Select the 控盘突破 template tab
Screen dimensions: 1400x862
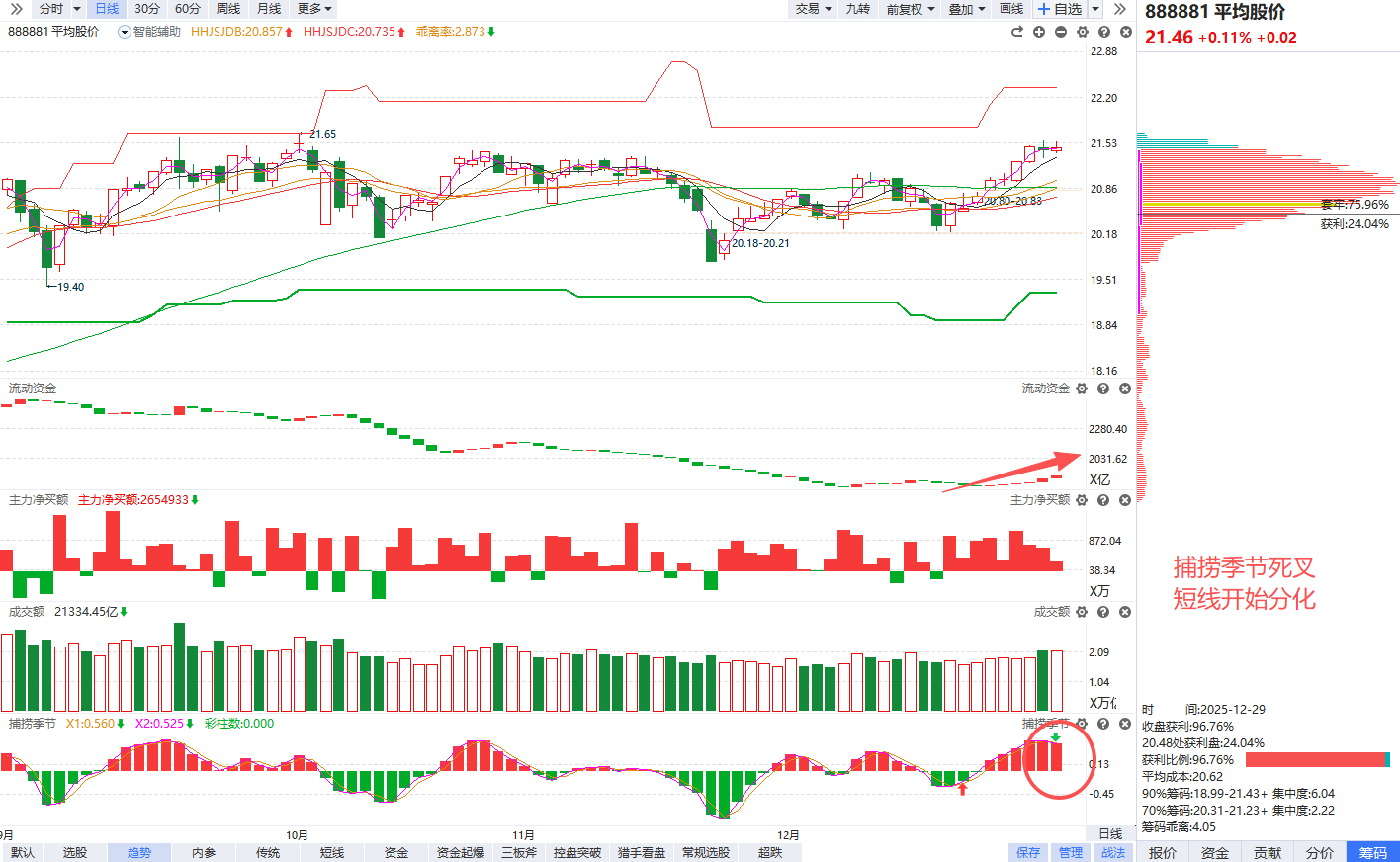pyautogui.click(x=577, y=852)
